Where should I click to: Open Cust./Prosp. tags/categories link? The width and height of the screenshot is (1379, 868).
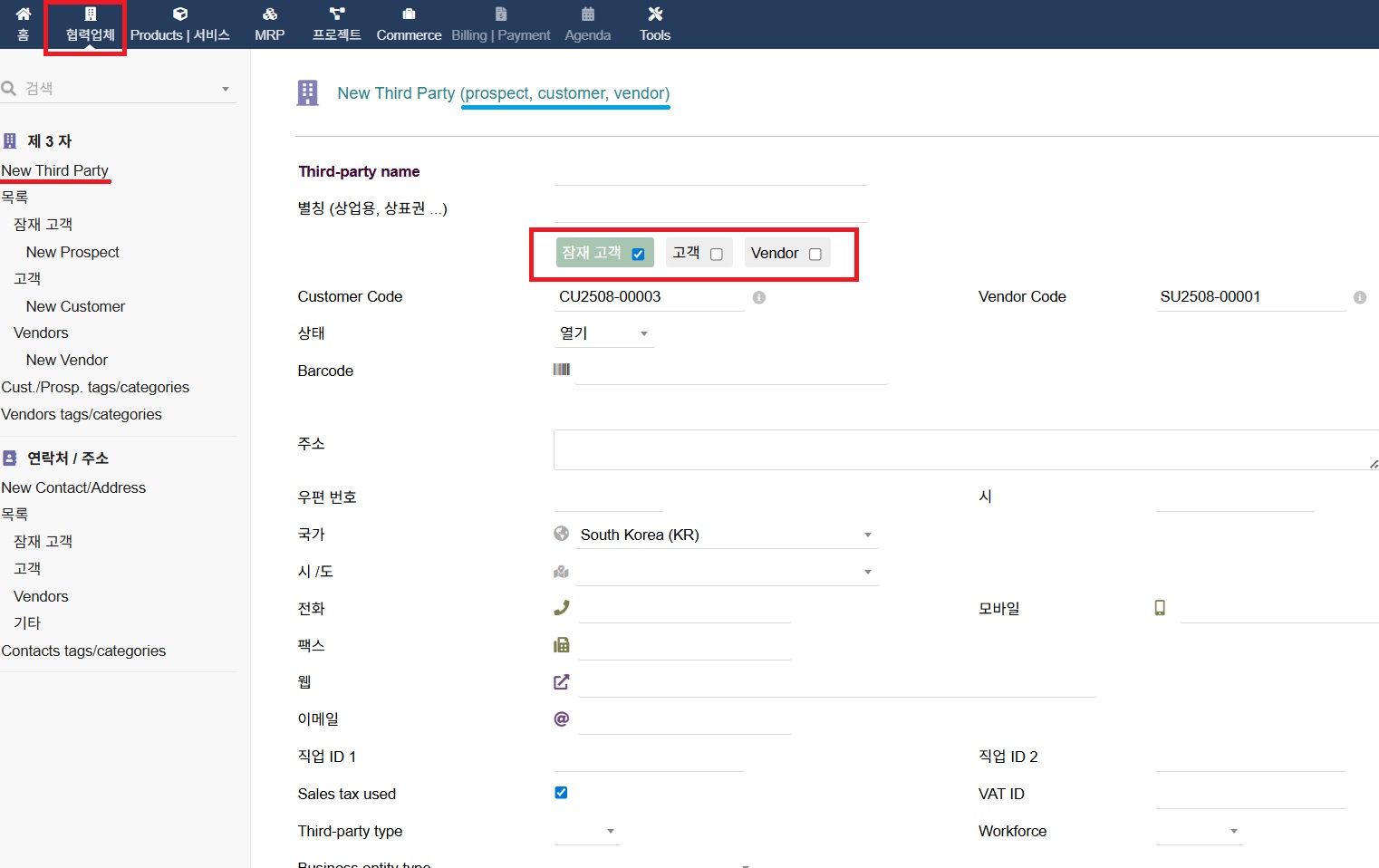point(95,387)
